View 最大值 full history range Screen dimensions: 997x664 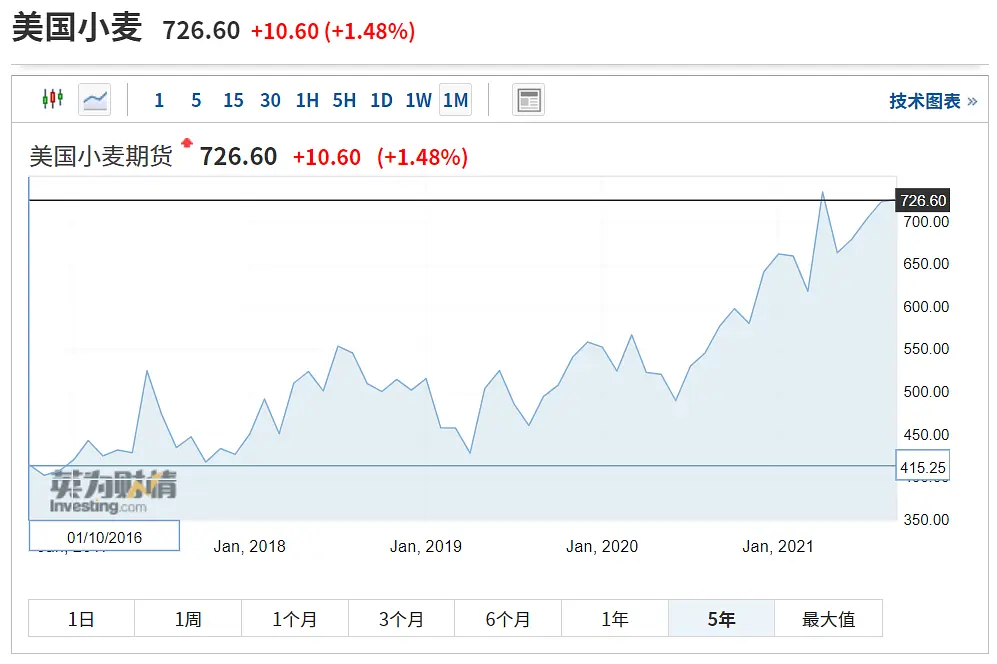click(828, 619)
